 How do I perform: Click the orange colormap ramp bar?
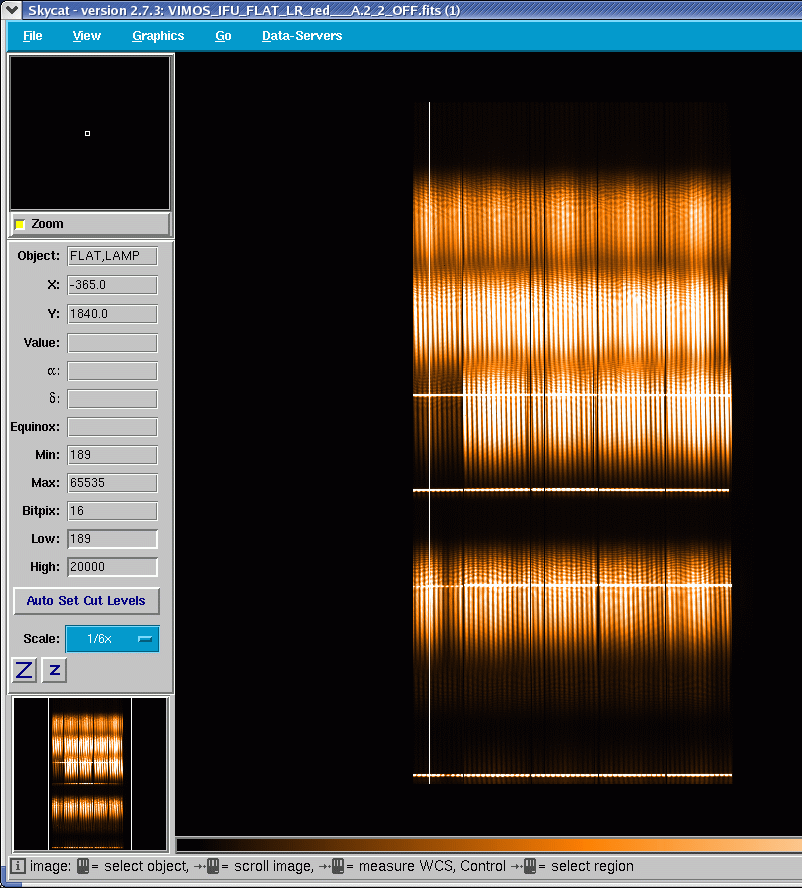click(489, 845)
